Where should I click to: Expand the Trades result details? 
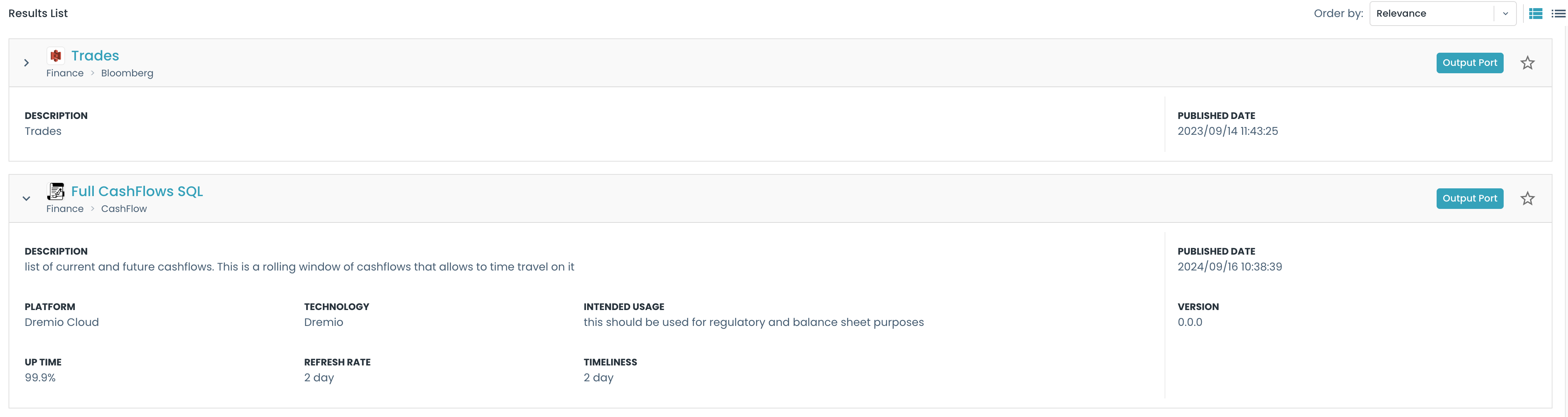[x=26, y=62]
